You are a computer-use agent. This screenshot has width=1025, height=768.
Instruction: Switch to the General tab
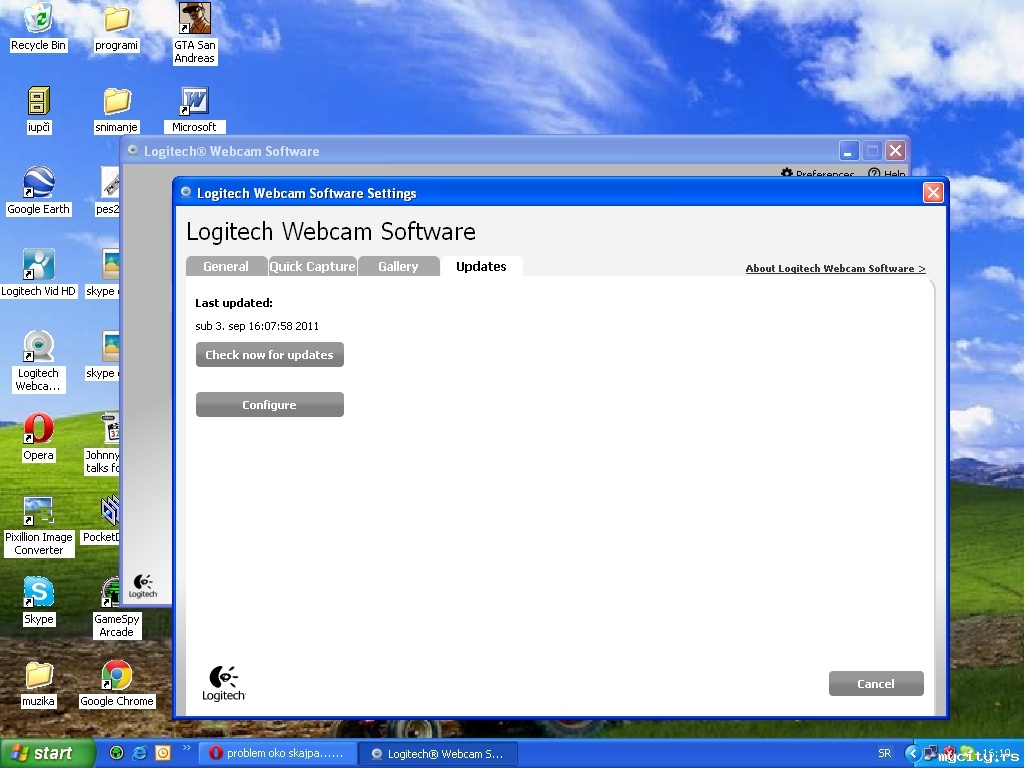pyautogui.click(x=226, y=266)
